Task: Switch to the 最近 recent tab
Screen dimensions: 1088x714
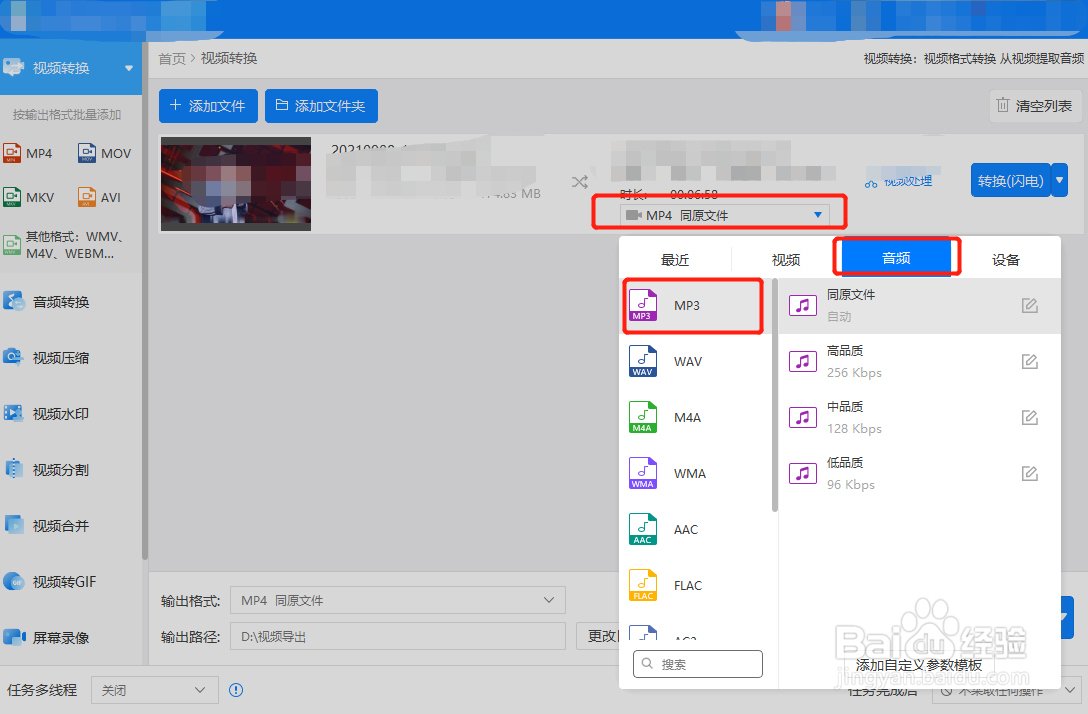Action: 674,260
